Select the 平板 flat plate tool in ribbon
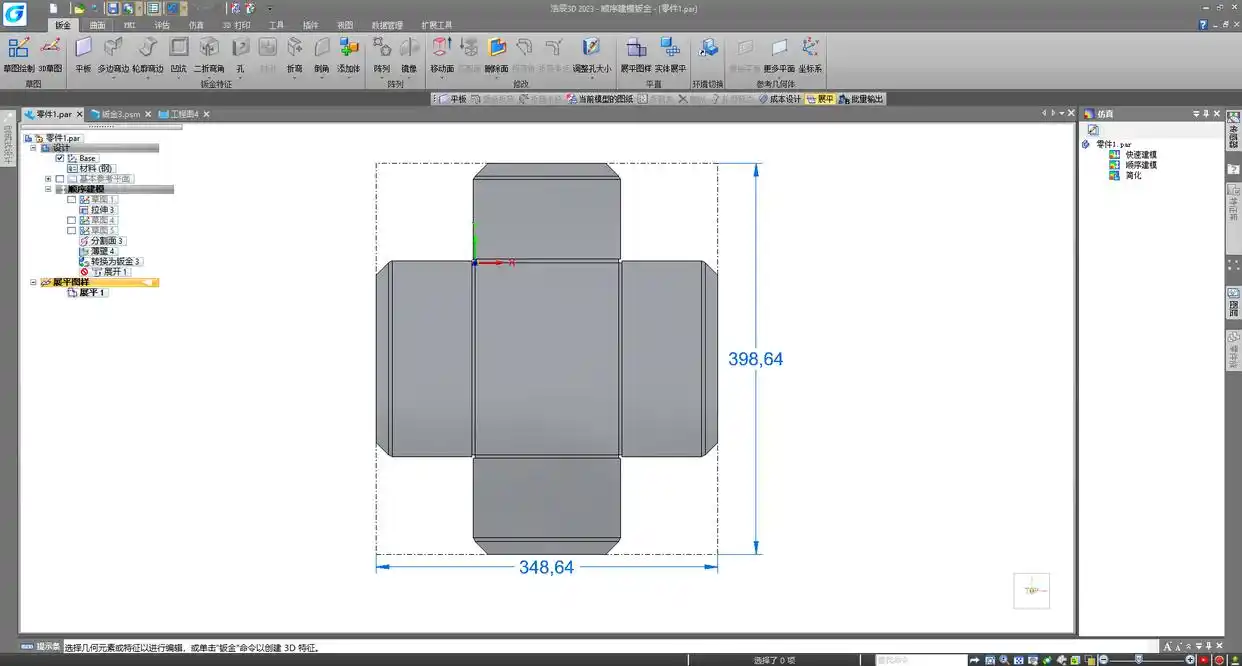Screen dimensions: 1242x666 tap(83, 55)
